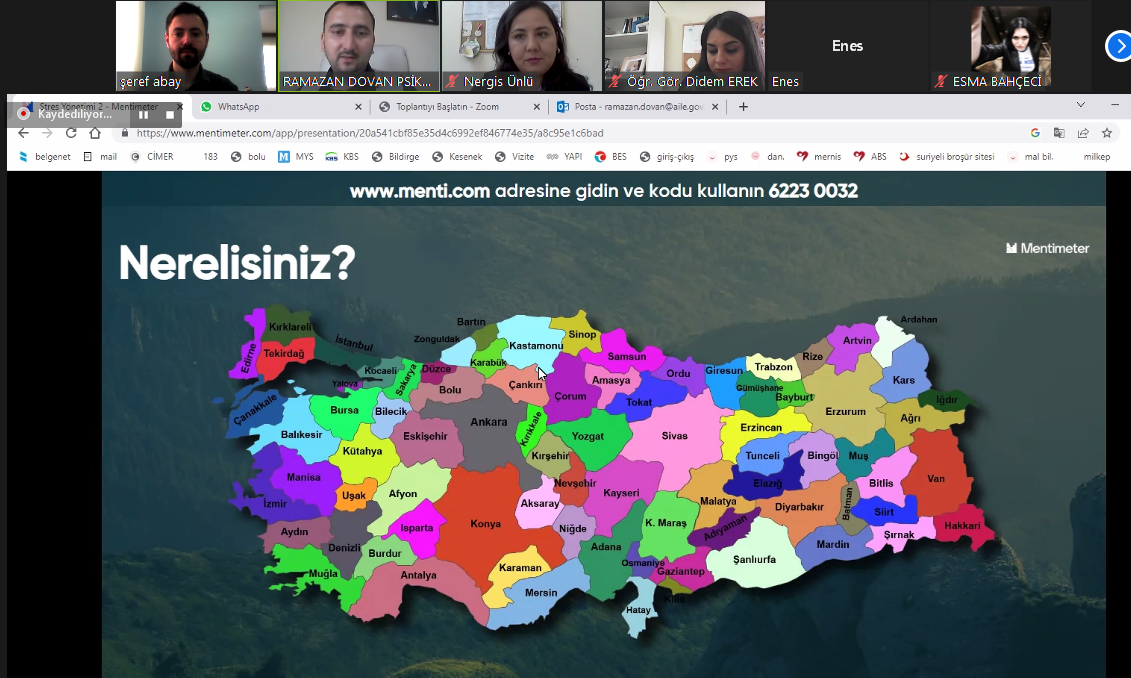Select Nergis Ünlü video thumbnail
Viewport: 1131px width, 678px height.
point(522,45)
